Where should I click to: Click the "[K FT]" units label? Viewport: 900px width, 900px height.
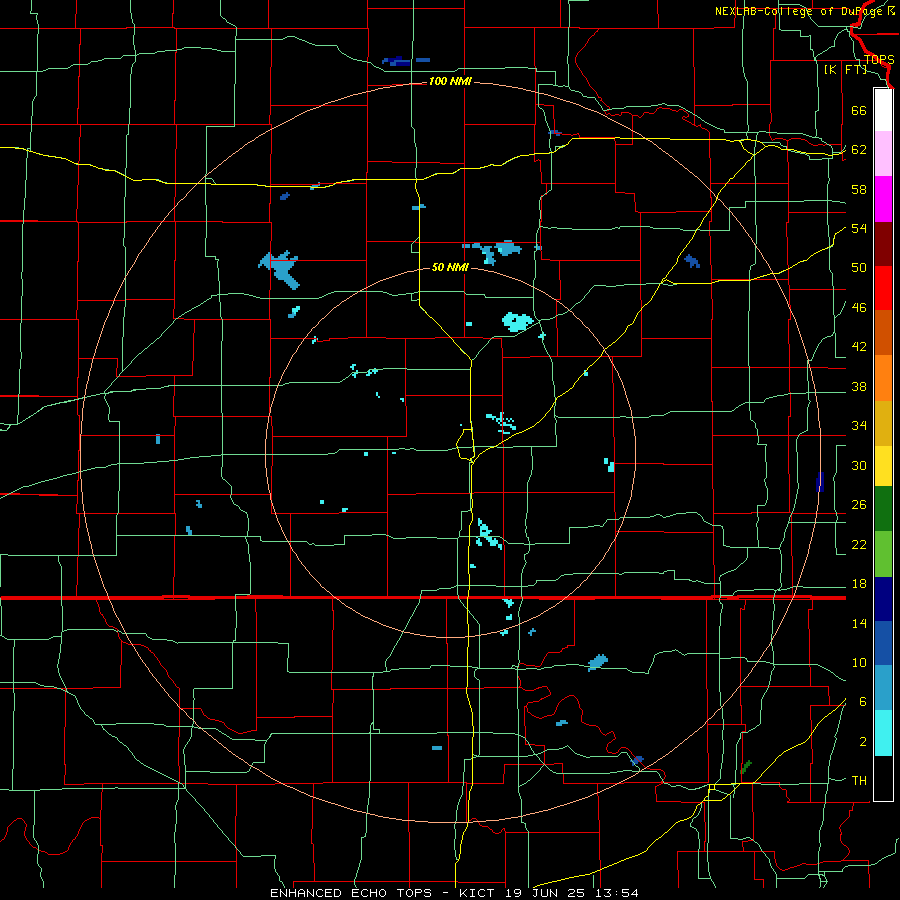pyautogui.click(x=845, y=70)
